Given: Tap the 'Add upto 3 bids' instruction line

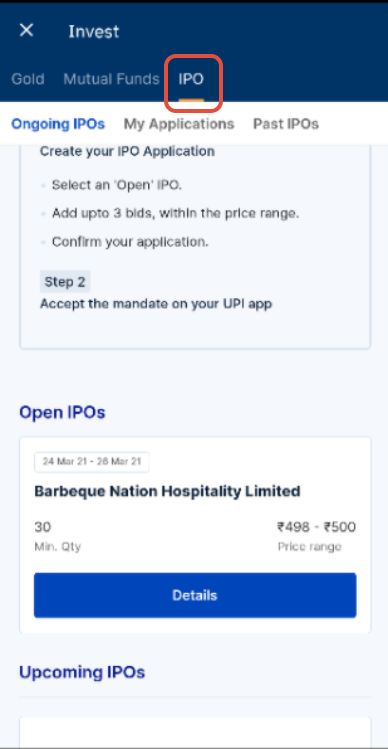Looking at the screenshot, I should coord(175,213).
